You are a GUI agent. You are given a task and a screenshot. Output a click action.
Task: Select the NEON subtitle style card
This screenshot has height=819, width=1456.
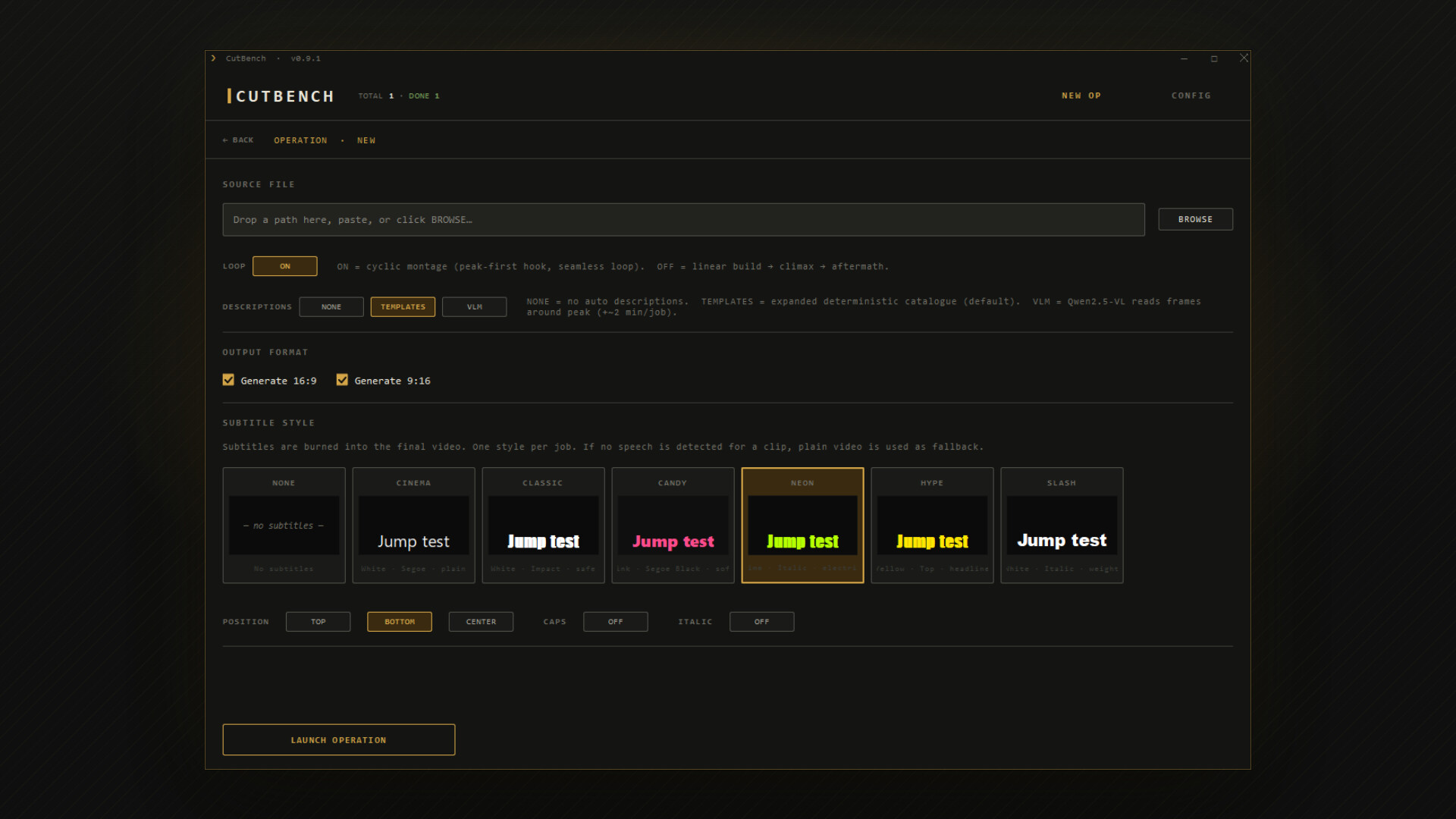click(802, 526)
